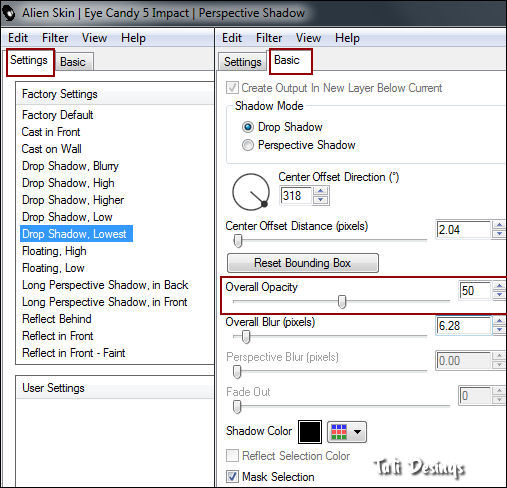
Task: Select Drop Shadow, Blurry preset
Action: (70, 166)
